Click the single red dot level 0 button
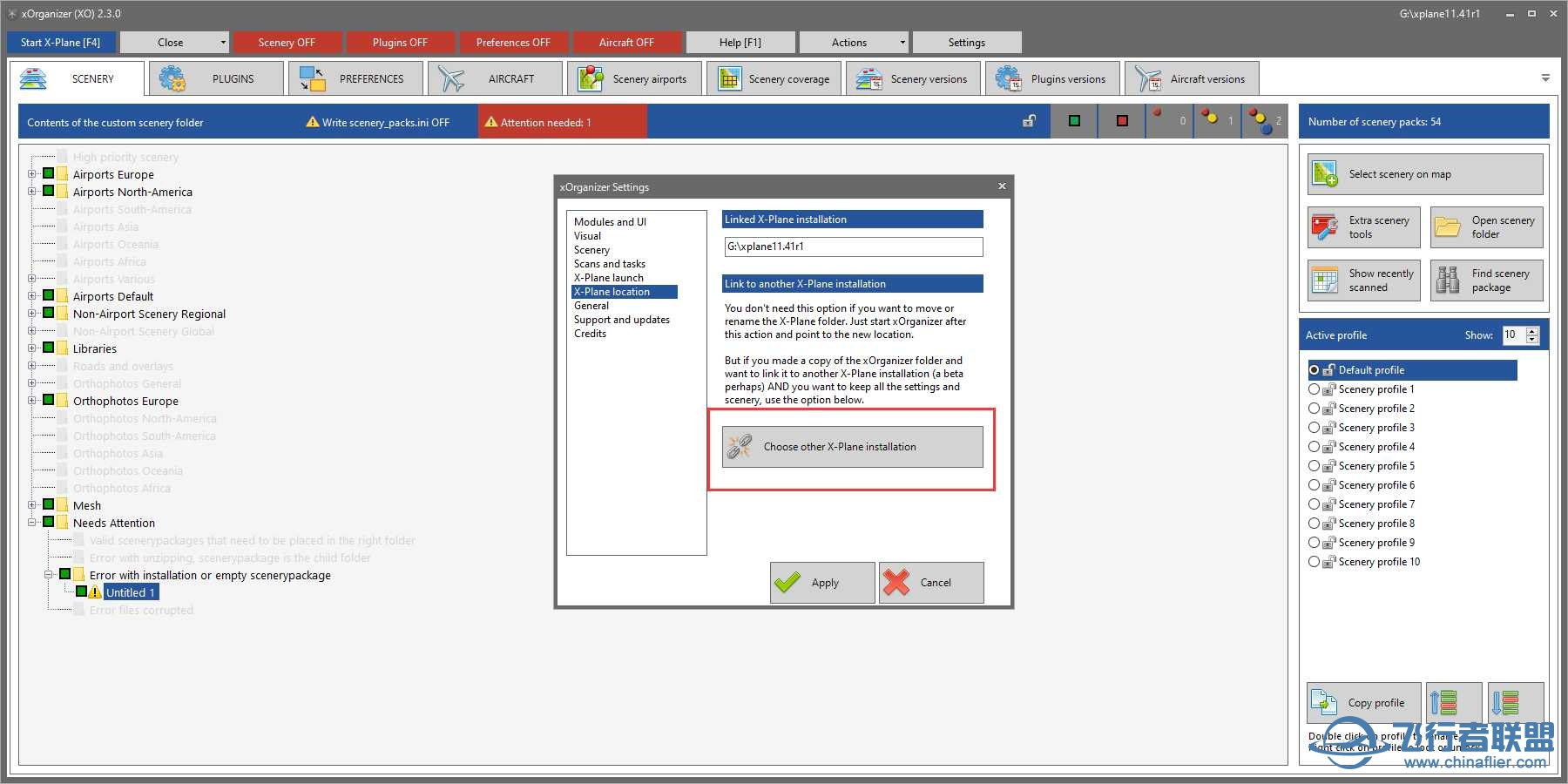Viewport: 1568px width, 784px height. [1169, 121]
